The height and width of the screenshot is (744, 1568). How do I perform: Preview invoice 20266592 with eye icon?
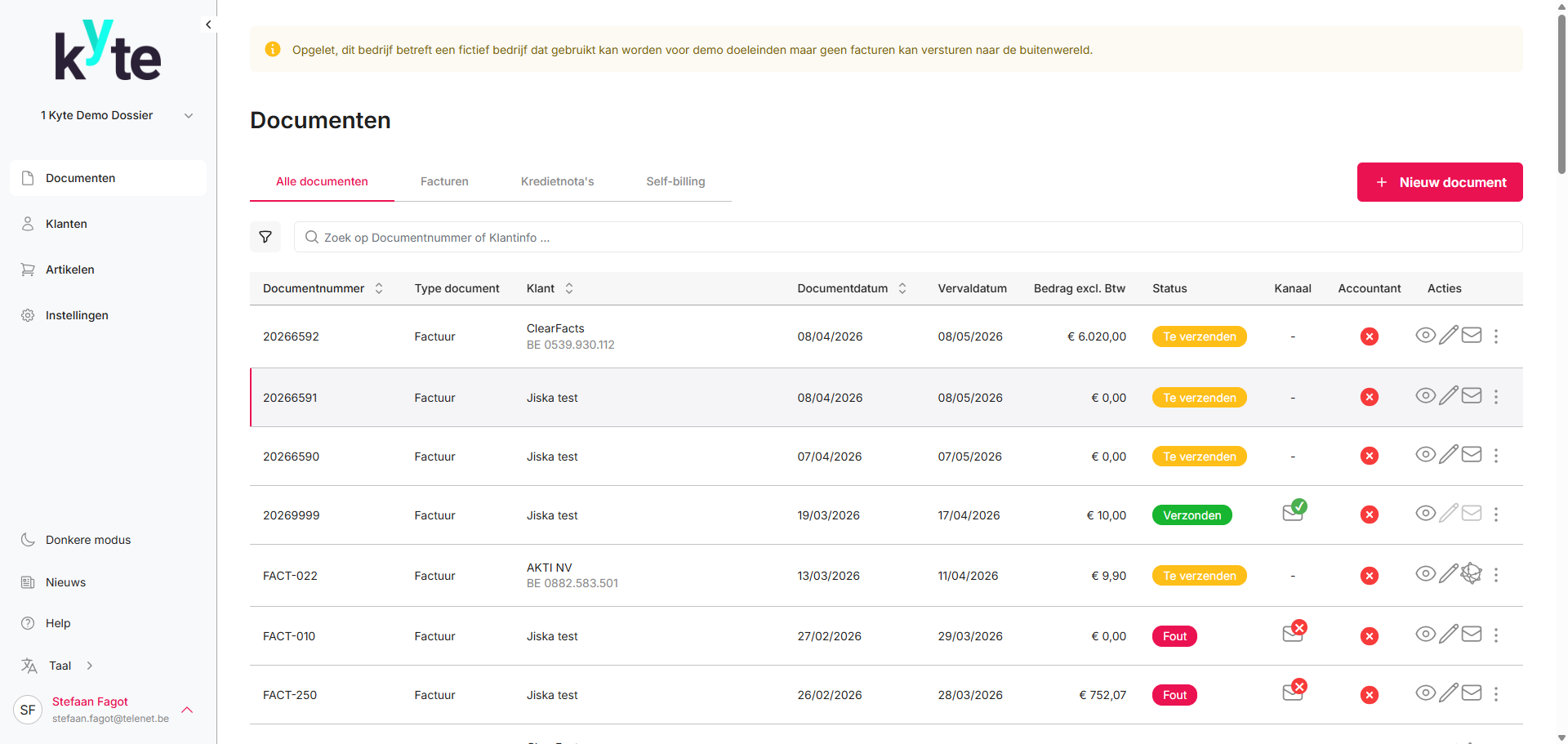tap(1425, 336)
